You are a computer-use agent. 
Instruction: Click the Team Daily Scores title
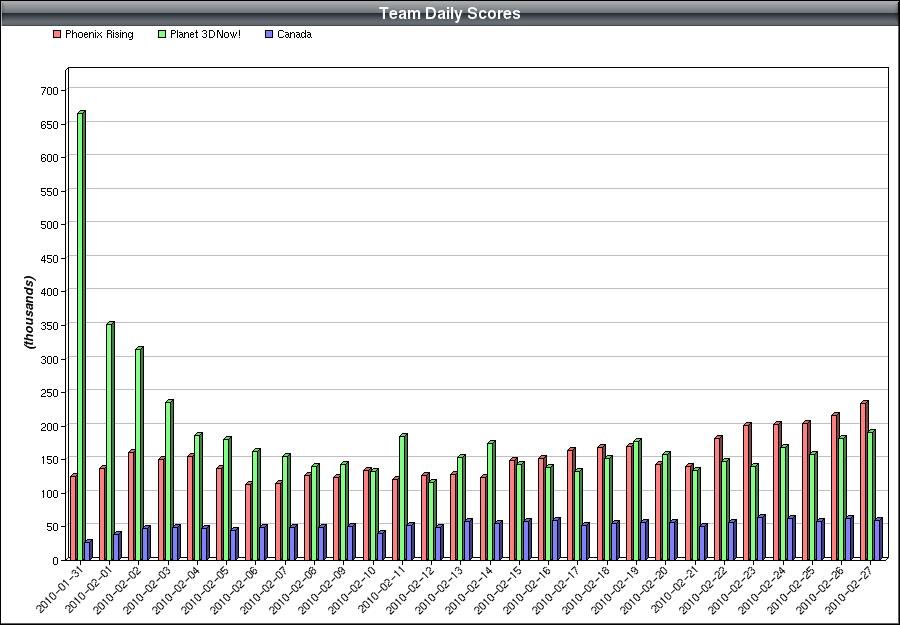coord(450,13)
